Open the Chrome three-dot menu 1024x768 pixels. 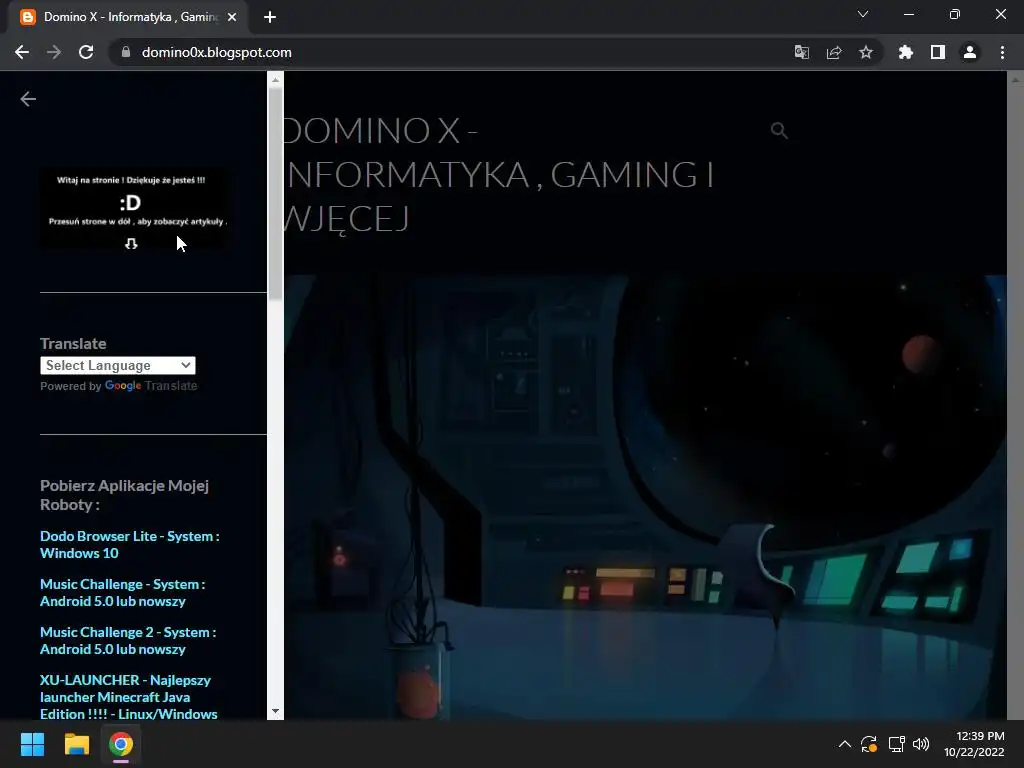click(x=1002, y=52)
